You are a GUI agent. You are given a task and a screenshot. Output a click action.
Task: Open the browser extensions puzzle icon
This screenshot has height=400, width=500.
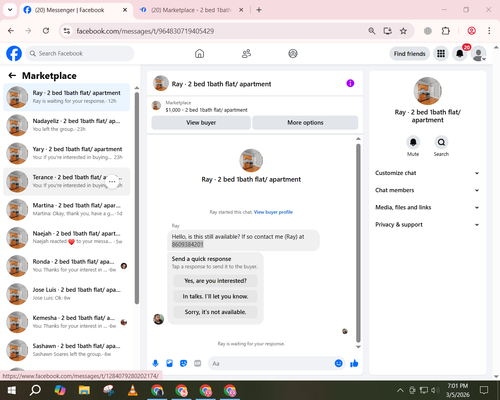point(446,31)
